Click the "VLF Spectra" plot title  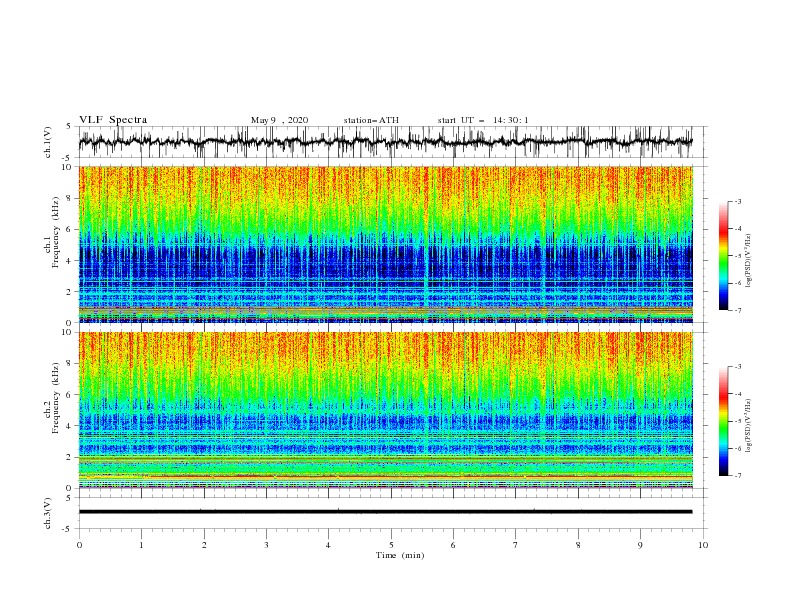click(113, 120)
